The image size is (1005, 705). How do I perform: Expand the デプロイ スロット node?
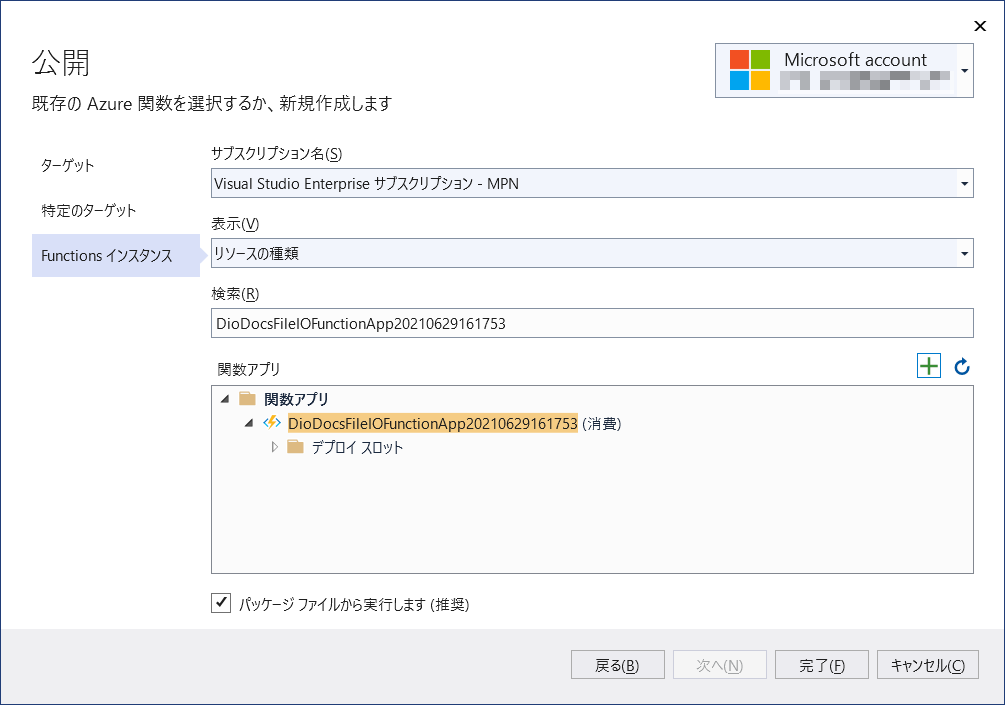274,447
